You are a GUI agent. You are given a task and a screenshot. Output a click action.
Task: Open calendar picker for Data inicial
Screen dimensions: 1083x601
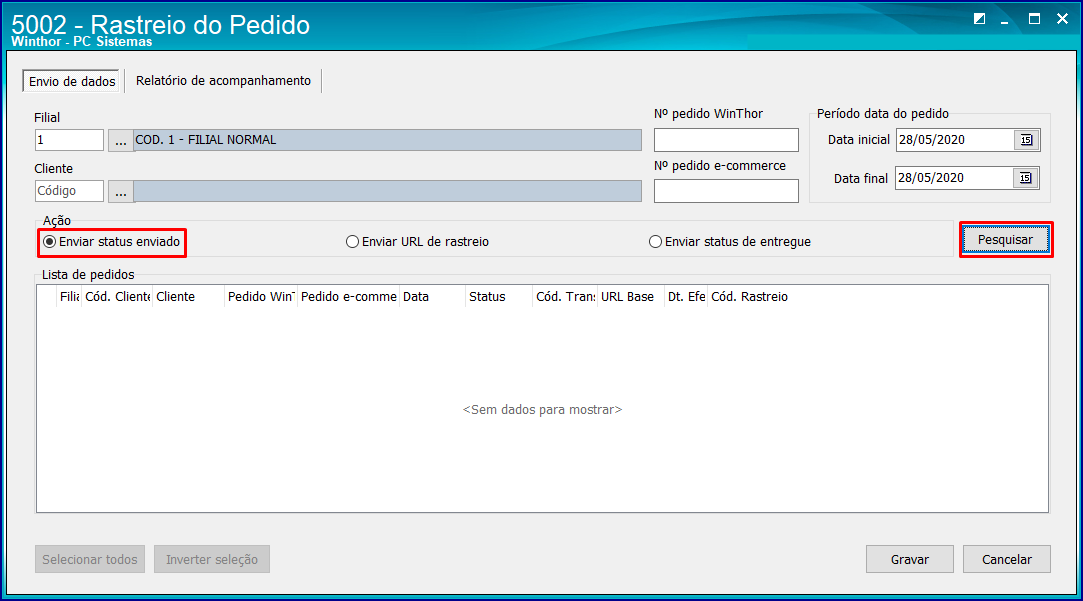point(1026,140)
